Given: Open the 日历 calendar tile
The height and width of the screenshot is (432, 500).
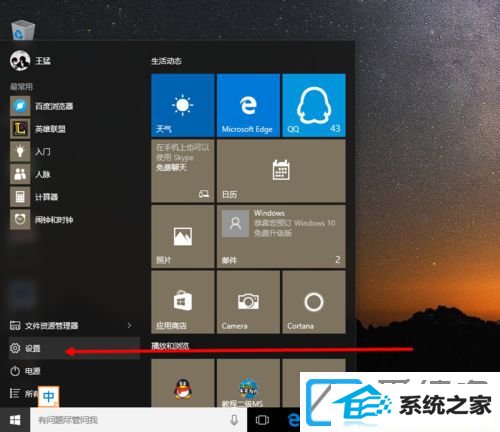Looking at the screenshot, I should (281, 171).
